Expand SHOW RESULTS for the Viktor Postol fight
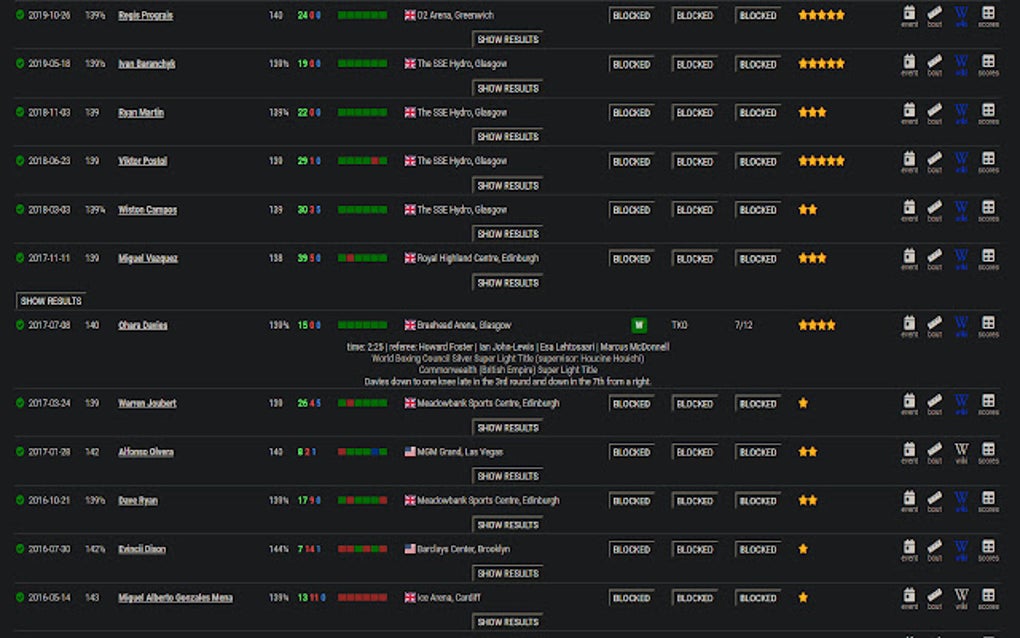The image size is (1020, 638). [x=507, y=184]
